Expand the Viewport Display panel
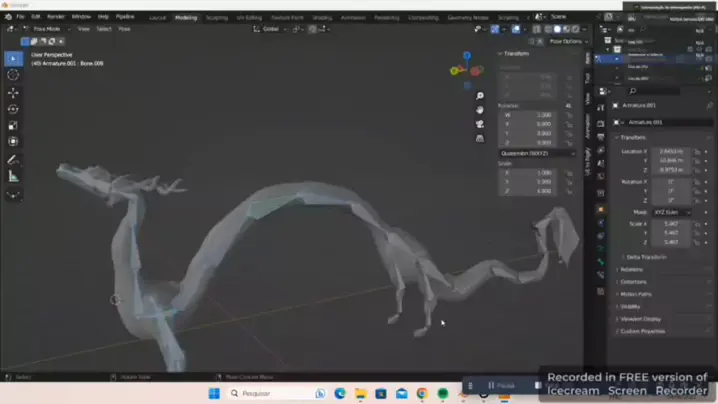This screenshot has height=404, width=718. pos(641,319)
